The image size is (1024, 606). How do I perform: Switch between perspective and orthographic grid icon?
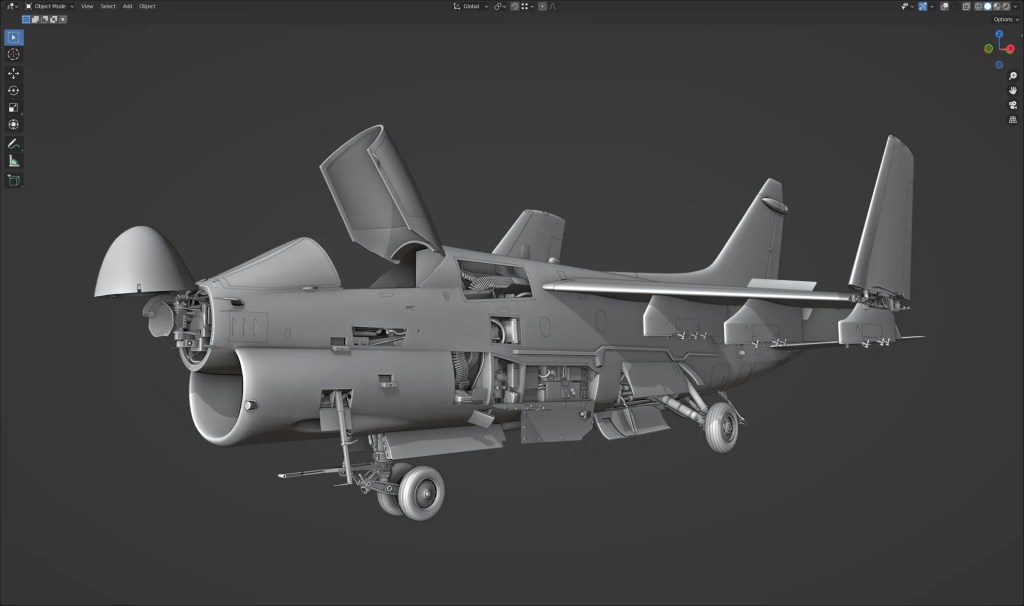1013,120
